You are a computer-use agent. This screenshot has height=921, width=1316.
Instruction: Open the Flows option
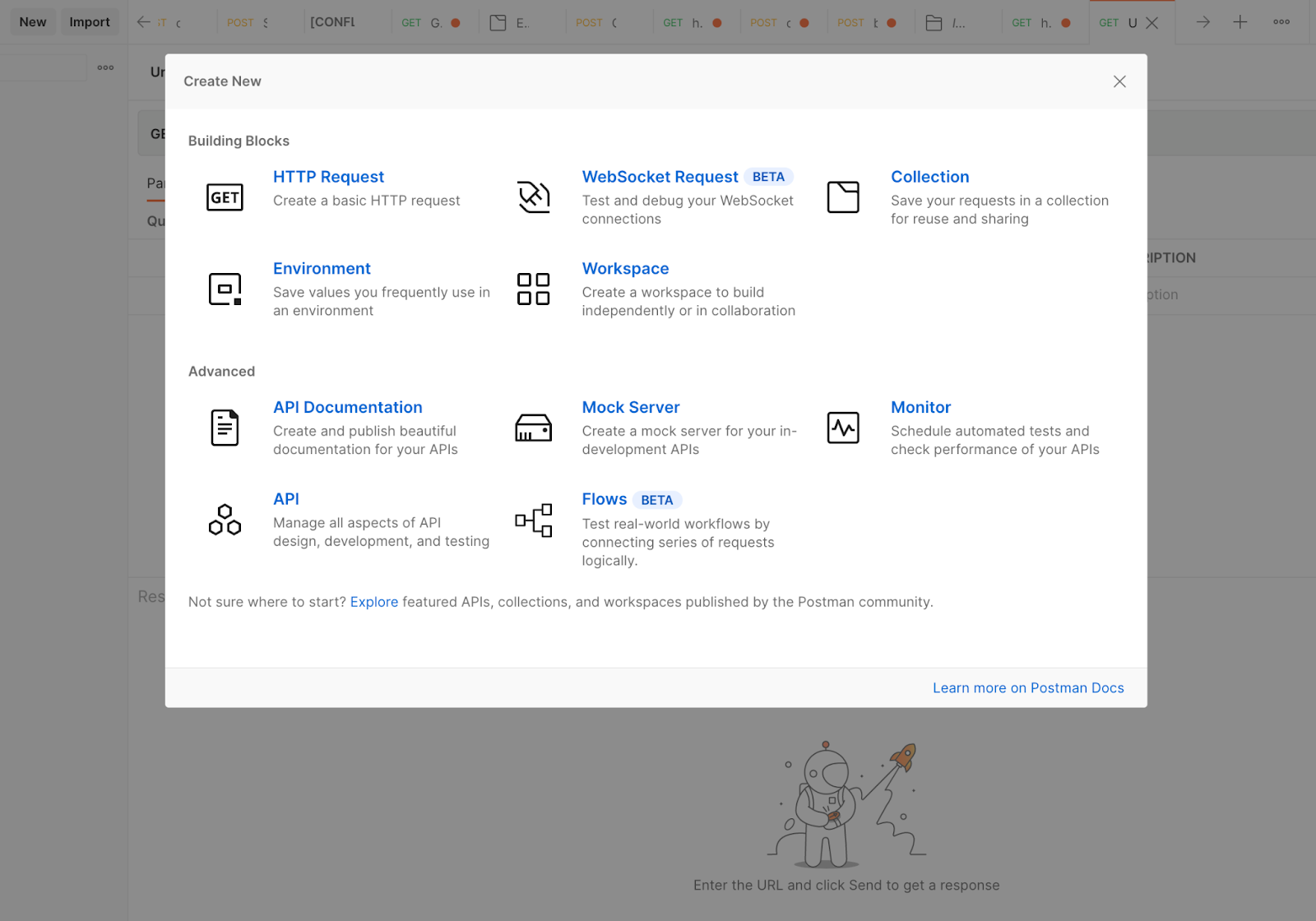coord(605,499)
